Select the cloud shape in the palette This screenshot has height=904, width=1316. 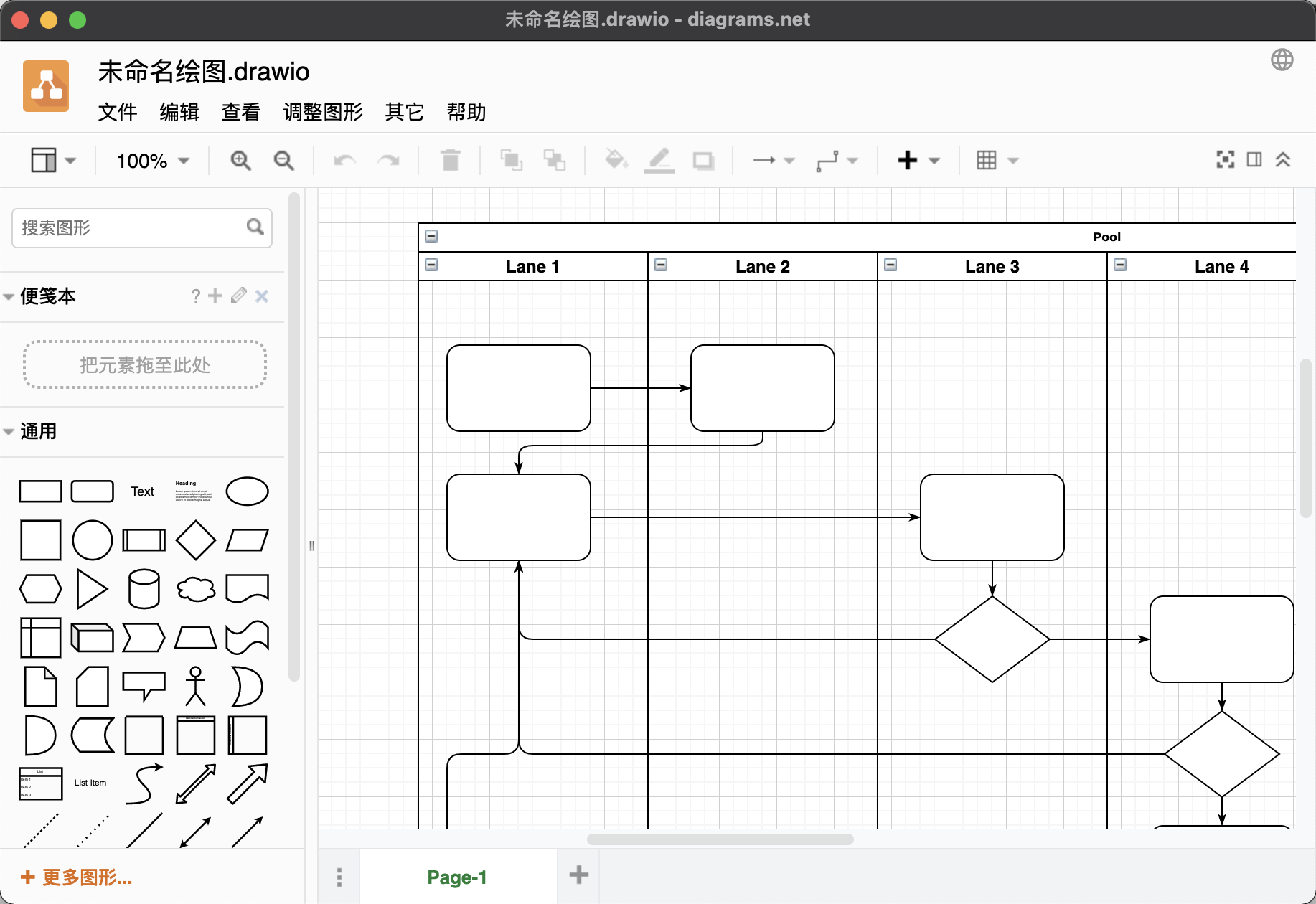click(195, 589)
